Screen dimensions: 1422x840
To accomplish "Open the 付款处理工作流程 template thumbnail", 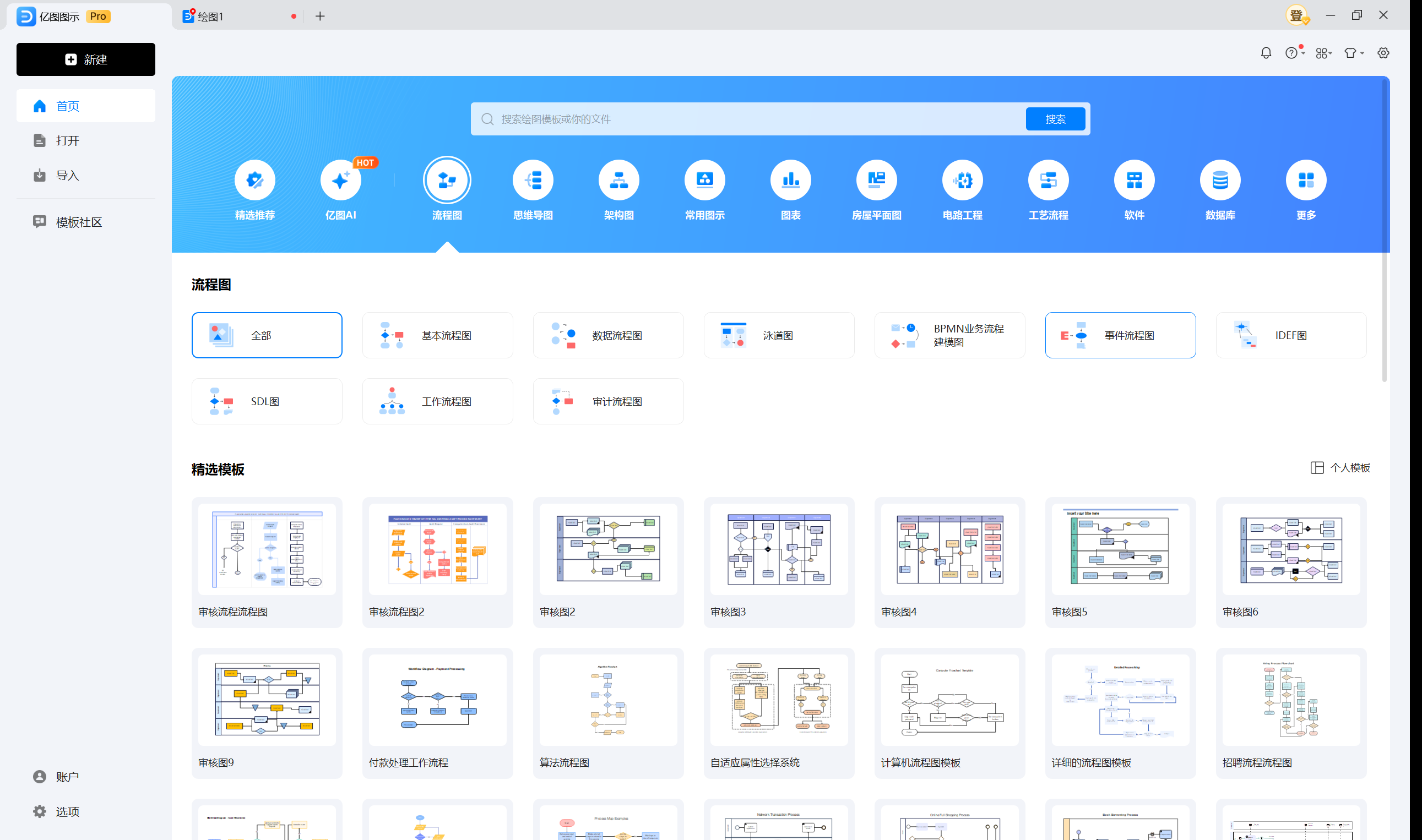I will point(437,700).
